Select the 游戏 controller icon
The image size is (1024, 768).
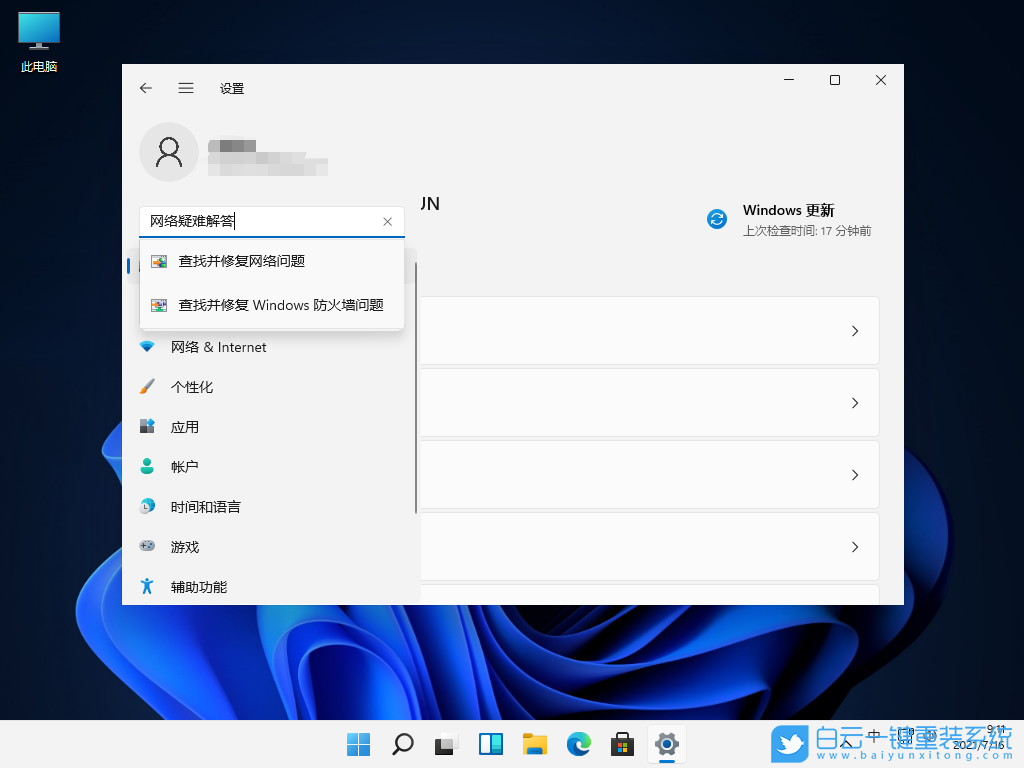(x=147, y=547)
